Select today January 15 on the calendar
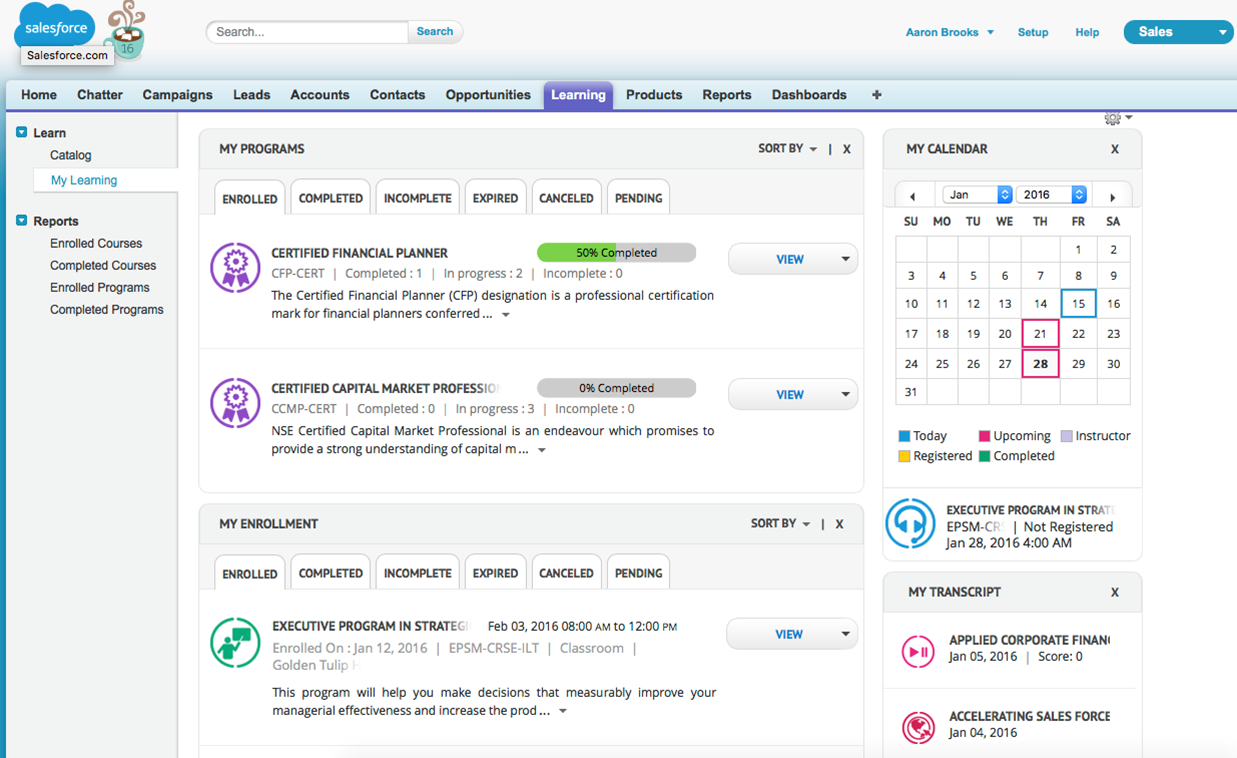1237x758 pixels. tap(1078, 304)
